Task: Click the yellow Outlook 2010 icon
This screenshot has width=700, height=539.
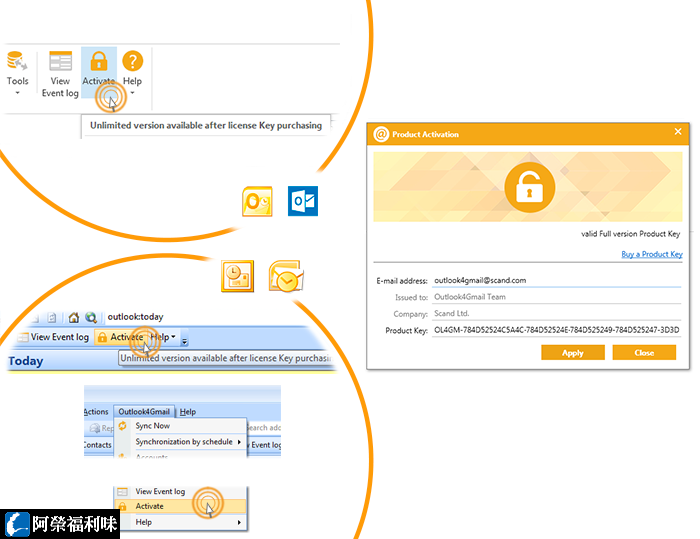Action: pos(257,201)
